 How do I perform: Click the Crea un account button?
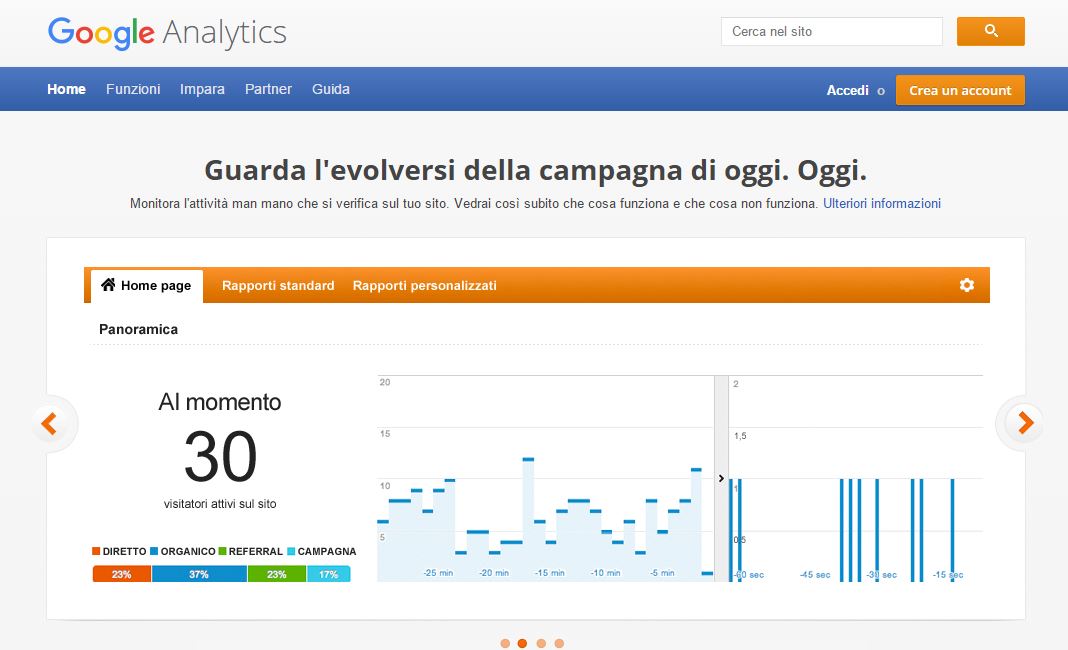tap(960, 90)
